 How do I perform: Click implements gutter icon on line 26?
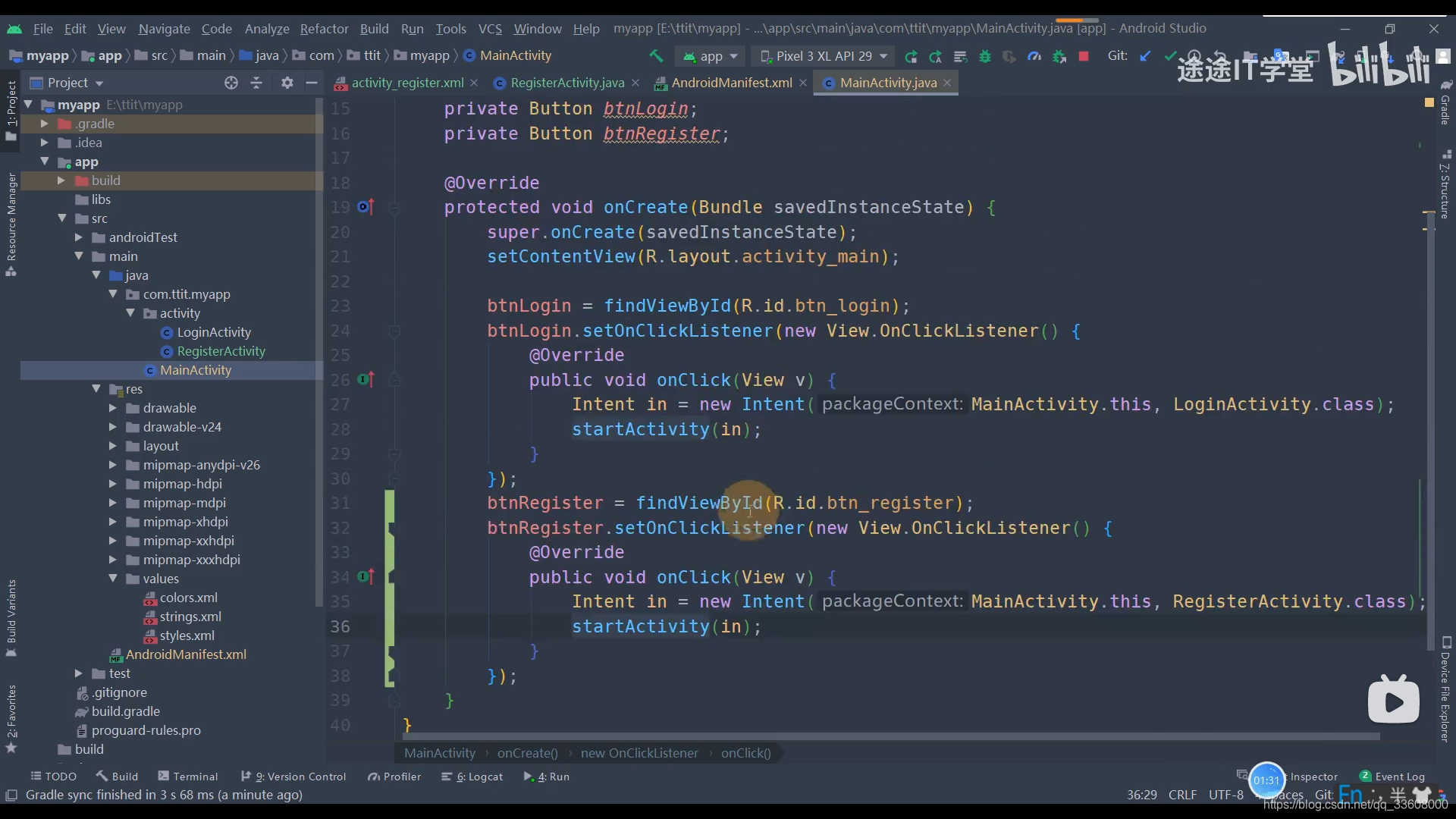tap(366, 379)
